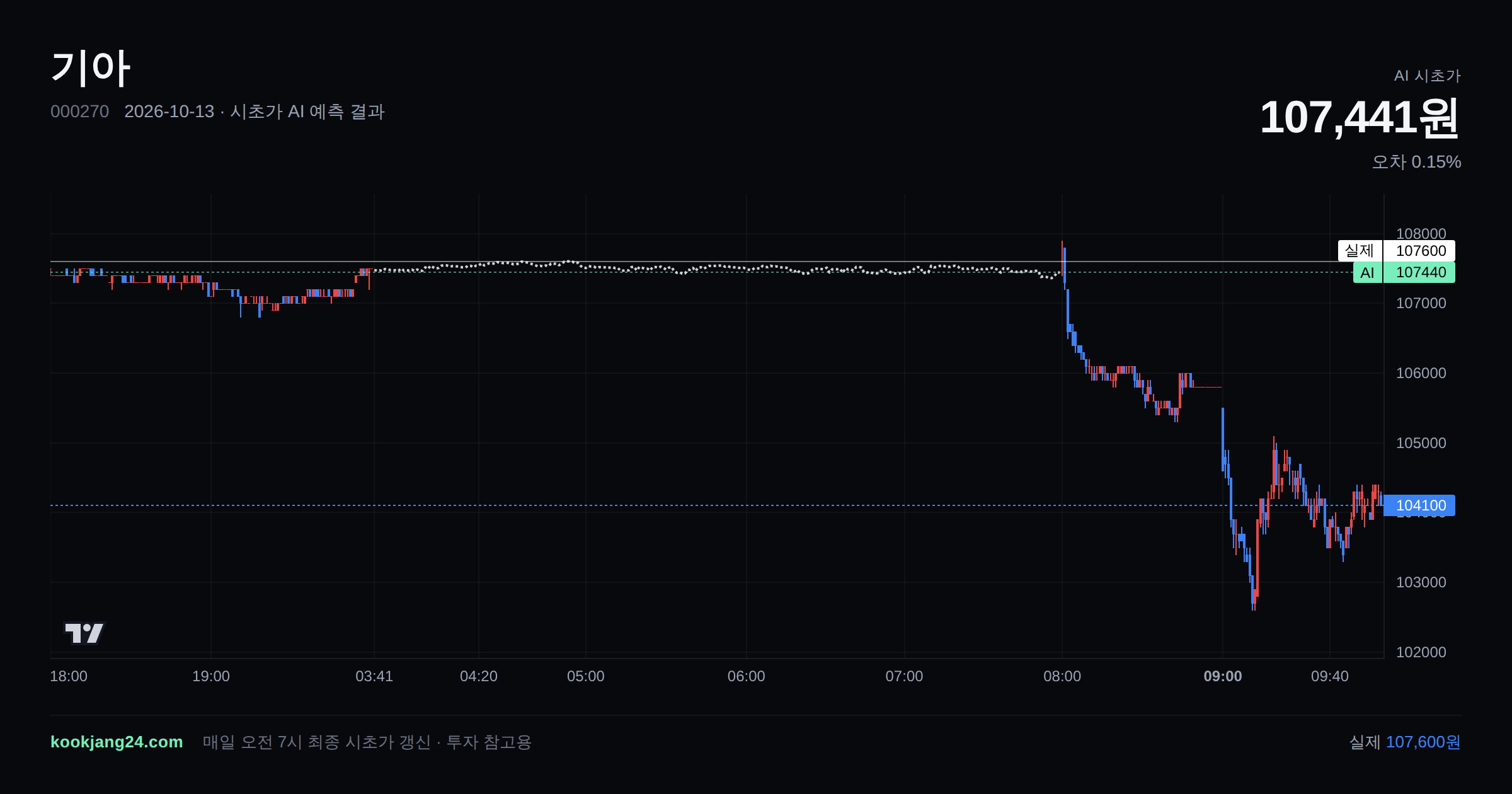Click the TradingView logo icon
Viewport: 1512px width, 794px height.
point(84,633)
